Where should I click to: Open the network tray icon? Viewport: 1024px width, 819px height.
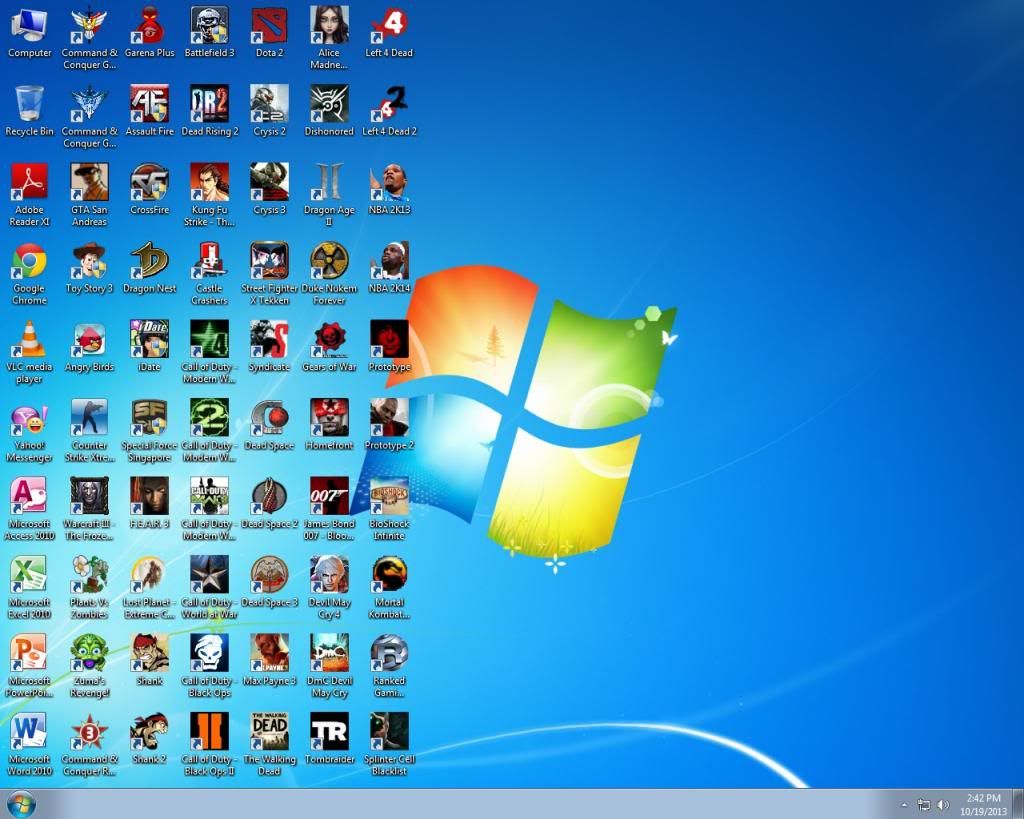[x=923, y=805]
